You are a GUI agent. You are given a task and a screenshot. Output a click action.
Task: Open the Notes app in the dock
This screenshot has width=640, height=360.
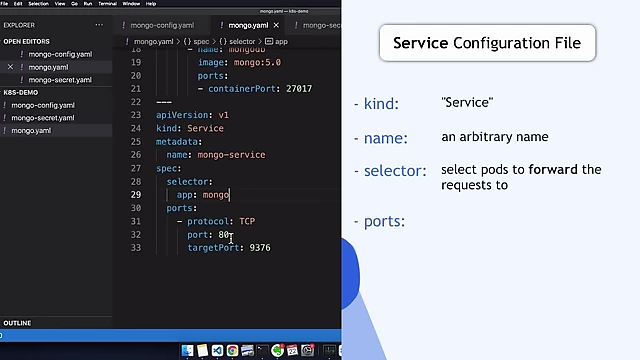202,350
